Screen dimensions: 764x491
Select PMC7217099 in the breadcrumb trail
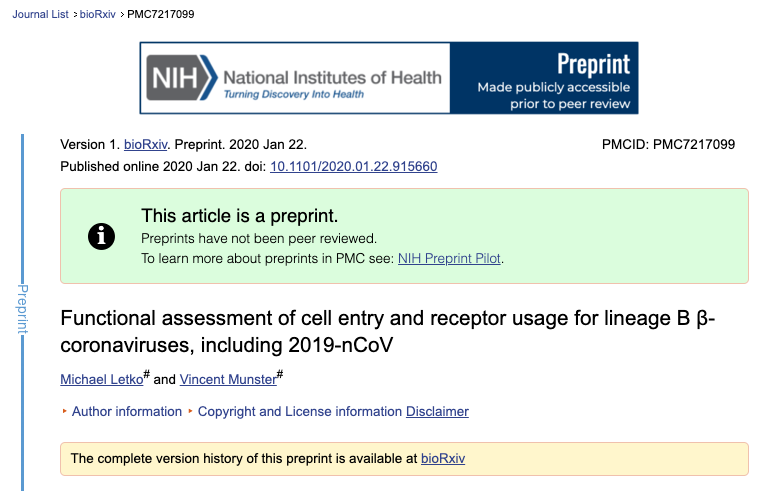[x=161, y=14]
